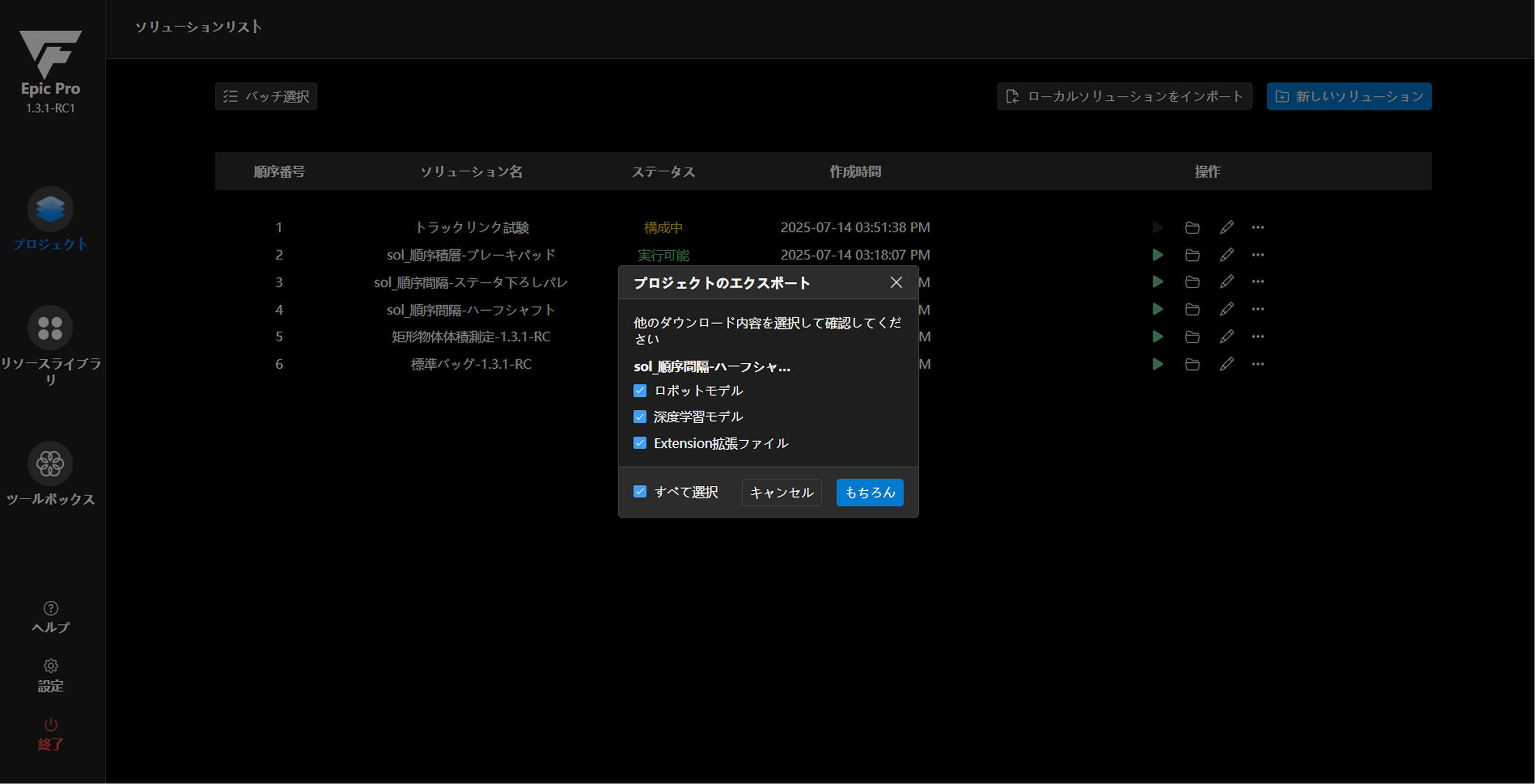Disable the Extension拡張ファイル checkbox
The height and width of the screenshot is (784, 1535).
coord(639,443)
